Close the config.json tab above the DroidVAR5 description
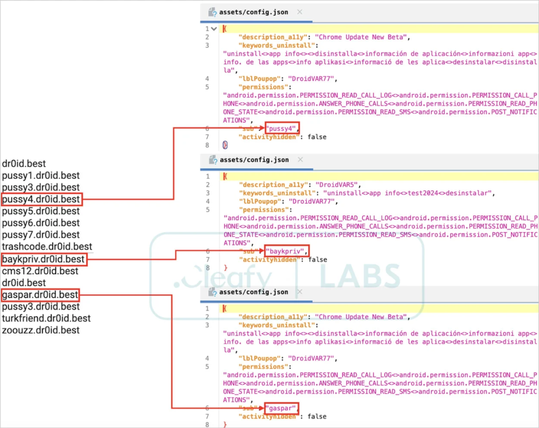539x428 pixels. [300, 160]
